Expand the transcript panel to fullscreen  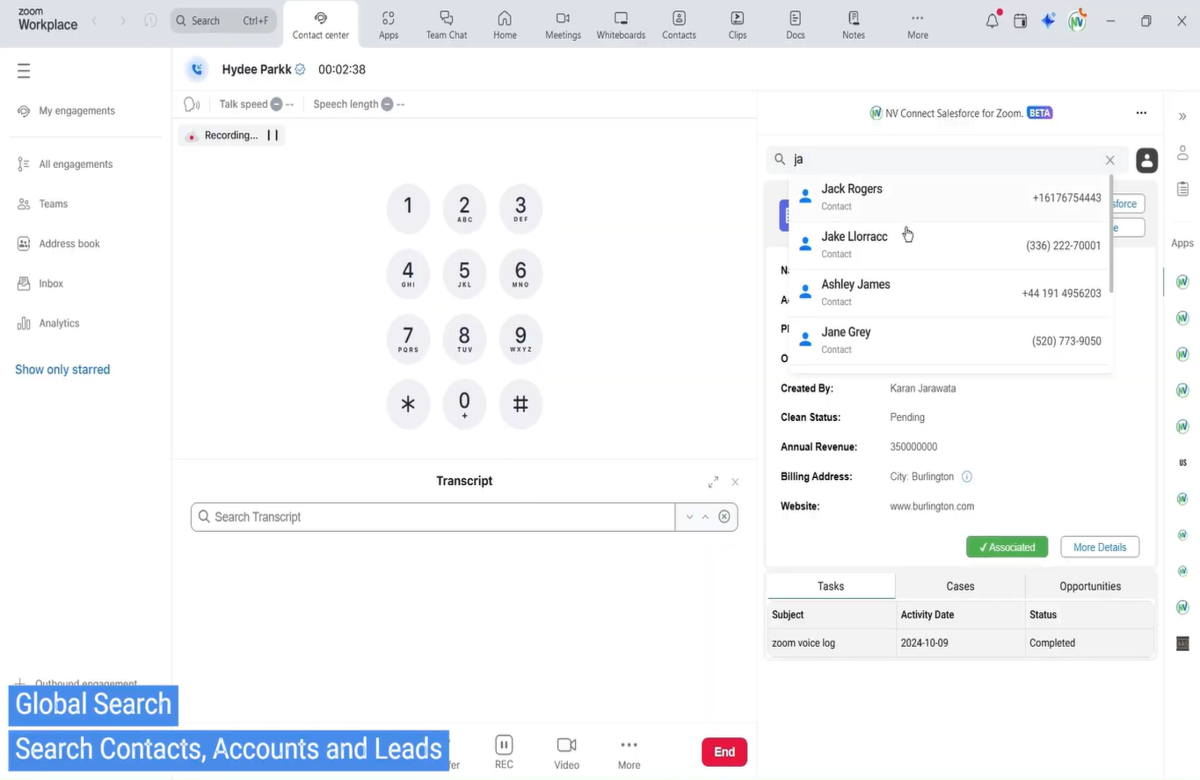point(713,482)
